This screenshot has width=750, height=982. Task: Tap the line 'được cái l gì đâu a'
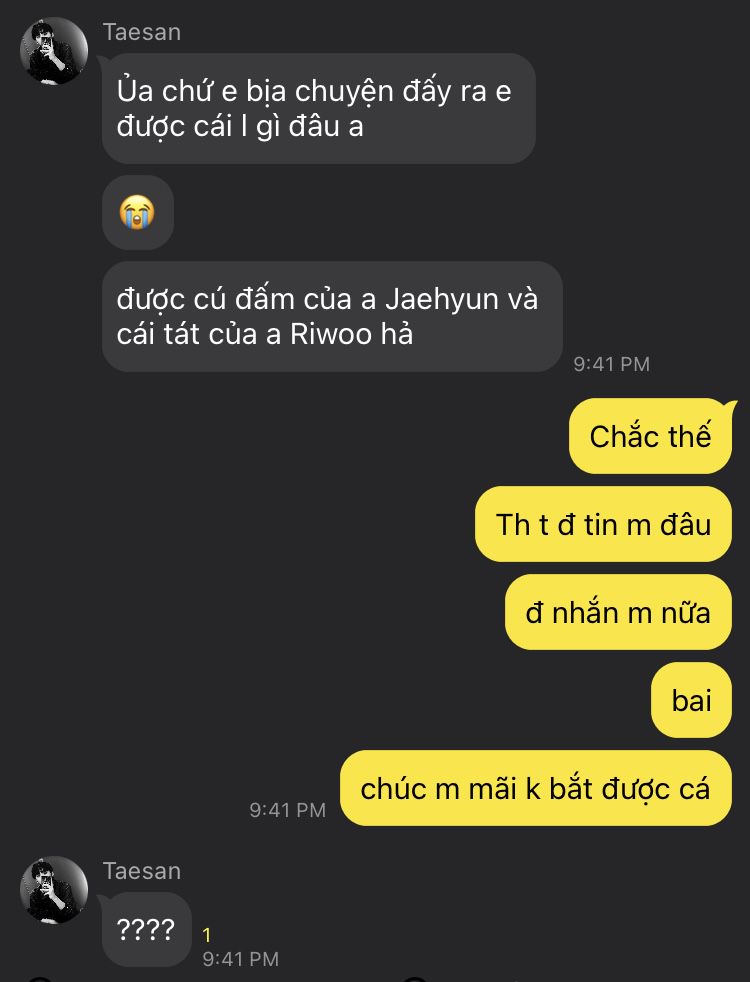click(x=240, y=127)
